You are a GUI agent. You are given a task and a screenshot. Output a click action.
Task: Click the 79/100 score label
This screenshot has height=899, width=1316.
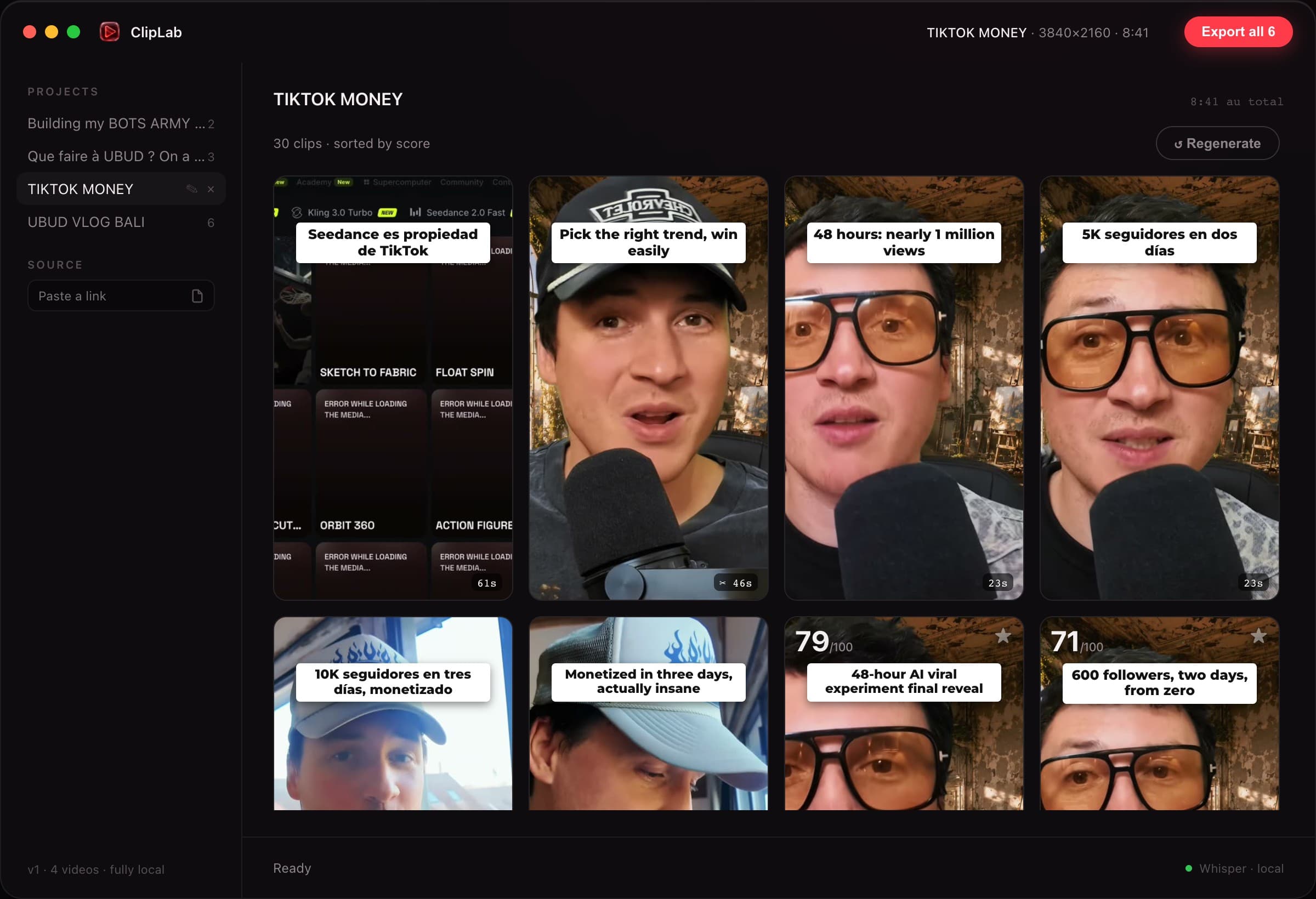pyautogui.click(x=824, y=641)
